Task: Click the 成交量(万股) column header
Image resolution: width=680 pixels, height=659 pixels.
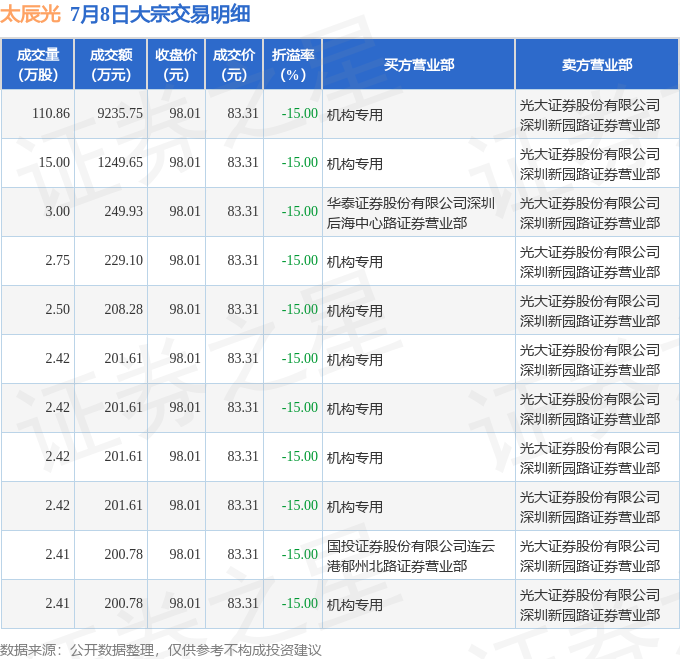Action: [x=38, y=65]
